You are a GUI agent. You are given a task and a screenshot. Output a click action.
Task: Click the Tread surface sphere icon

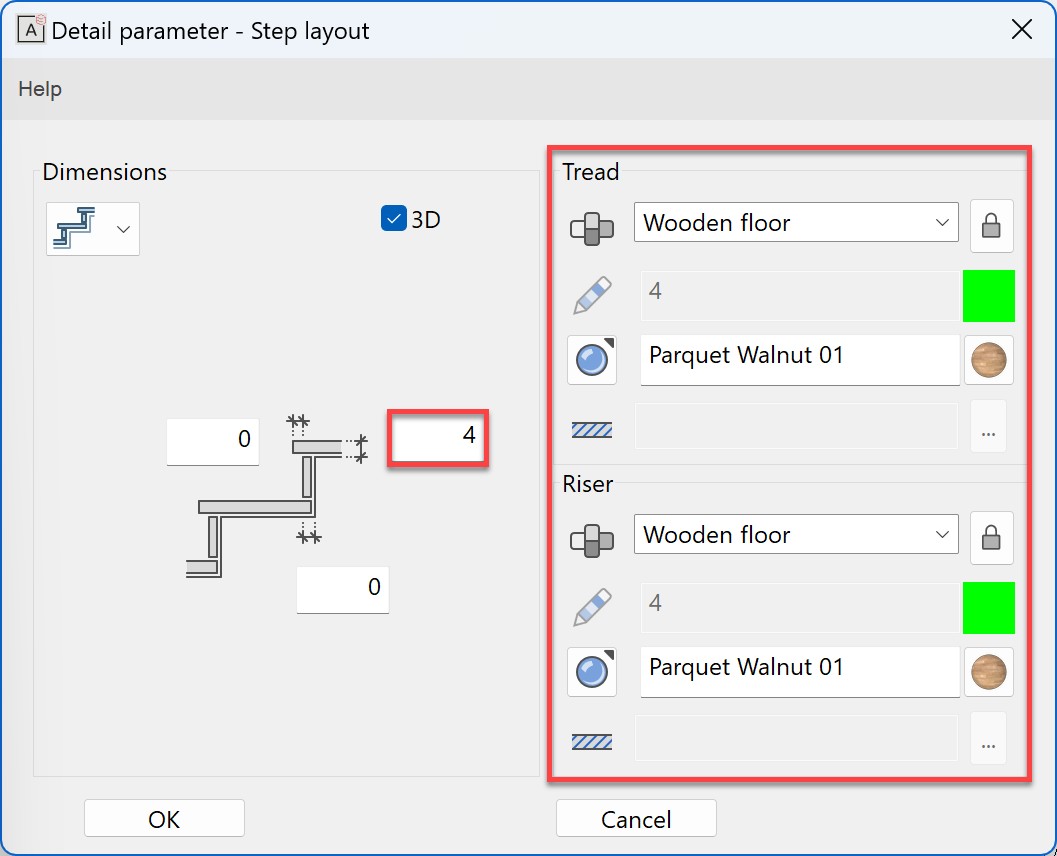[x=592, y=359]
